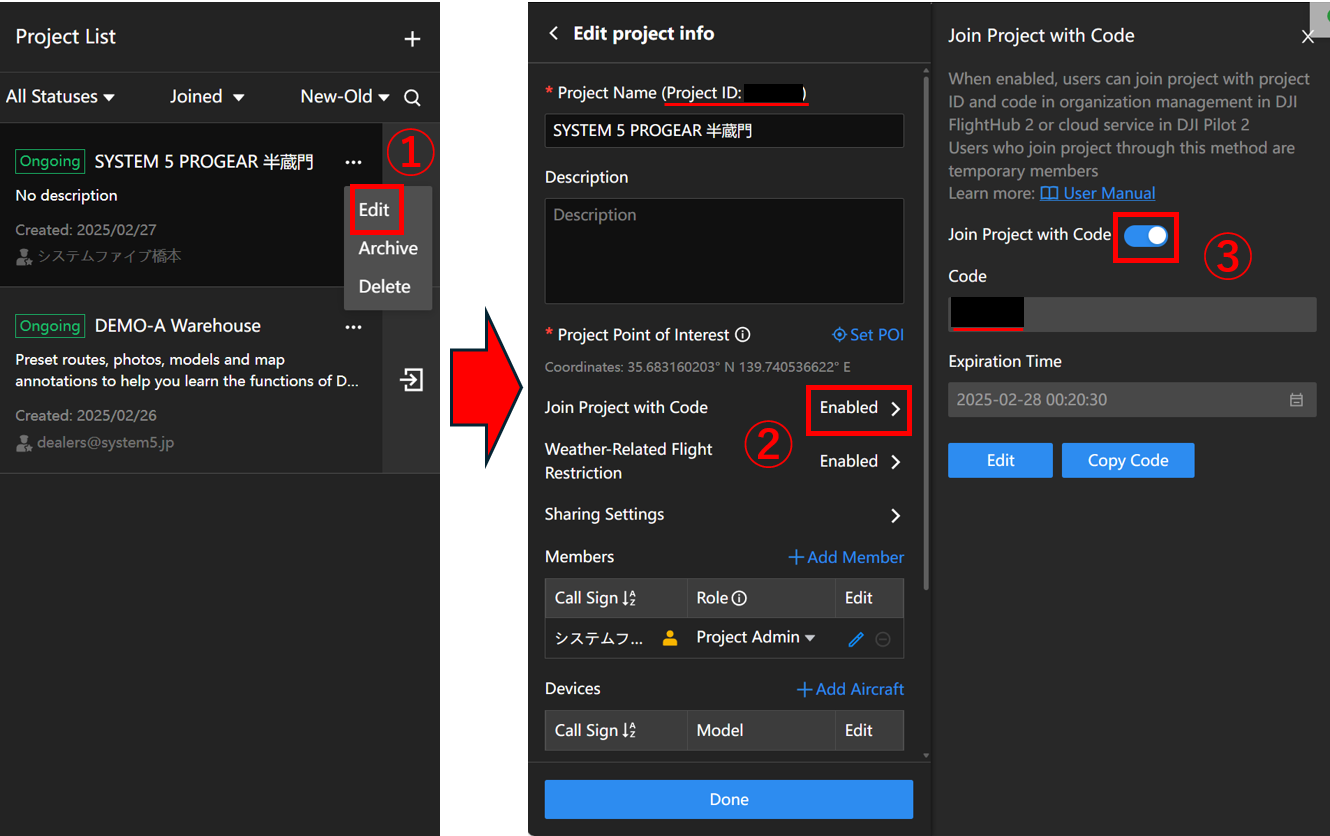Click Set POI link
Viewport: 1330px width, 836px height.
(868, 335)
